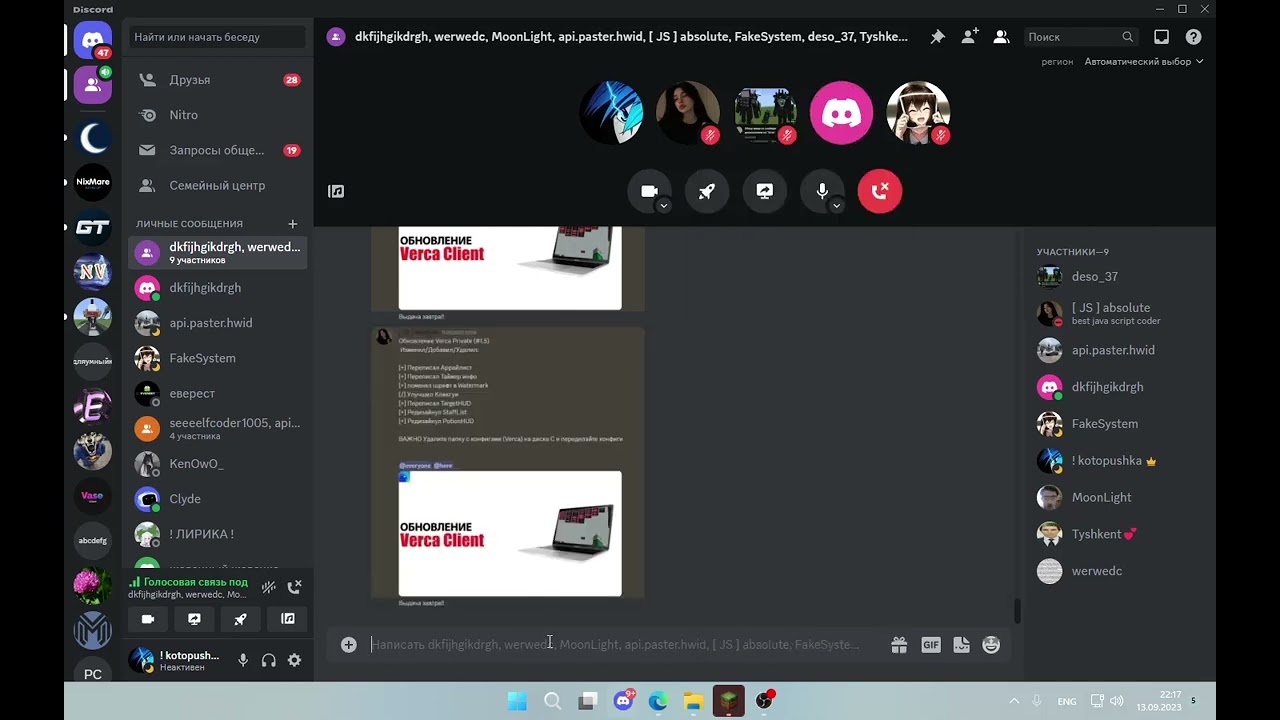Open the KenOwO_ direct message
Image resolution: width=1280 pixels, height=720 pixels.
(x=218, y=464)
